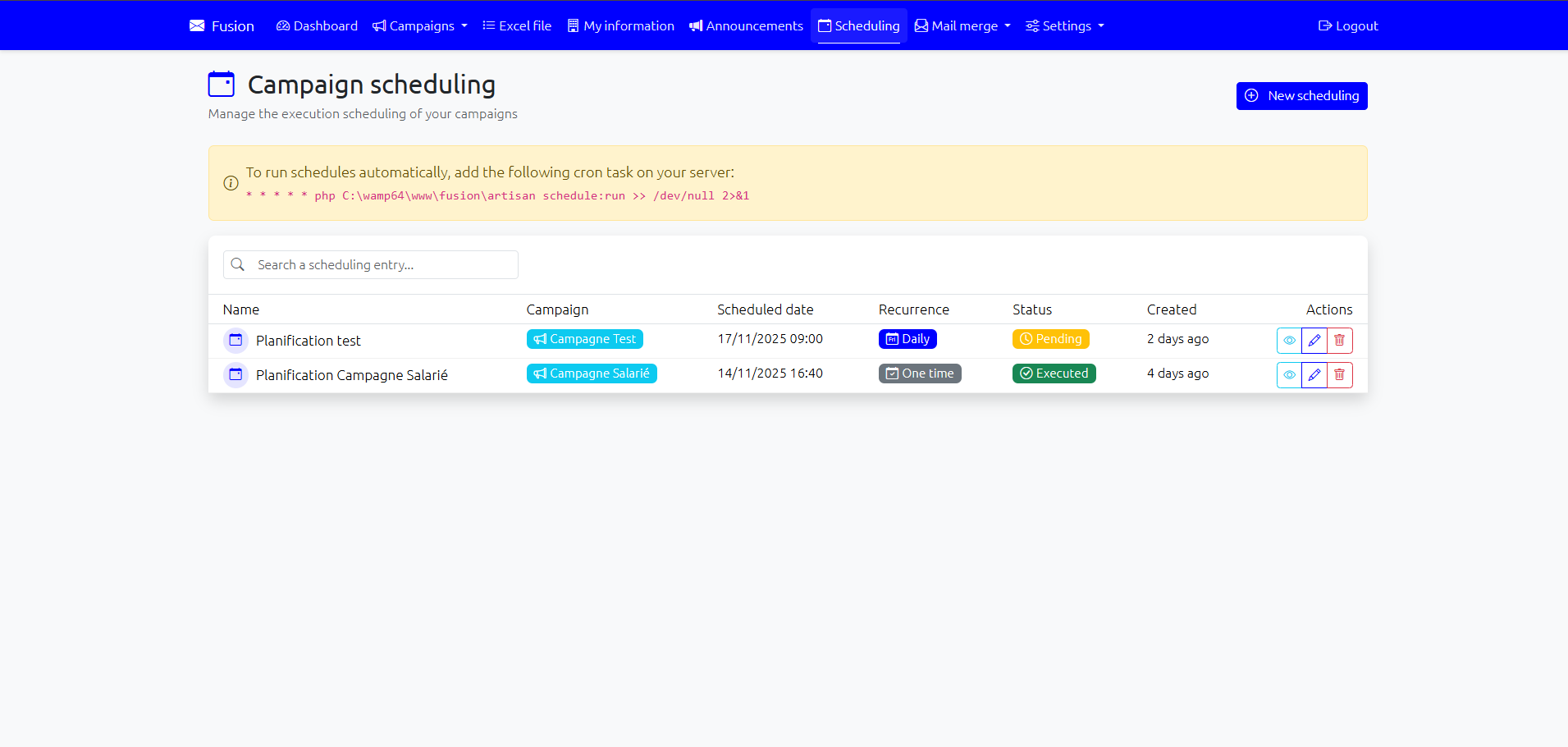View Planification Campagne Salarié via eye icon
The width and height of the screenshot is (1568, 747).
pyautogui.click(x=1289, y=374)
